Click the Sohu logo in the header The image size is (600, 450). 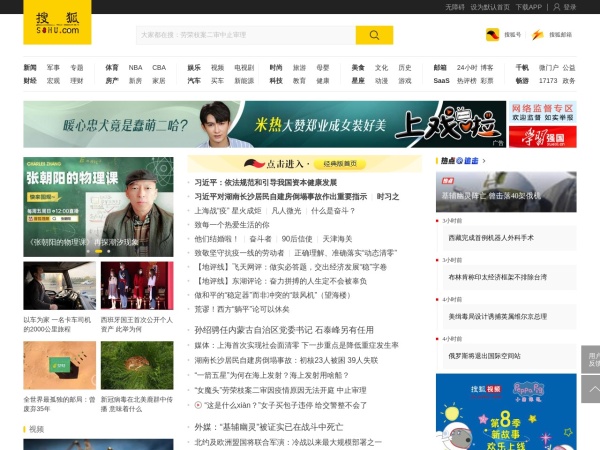[x=43, y=23]
